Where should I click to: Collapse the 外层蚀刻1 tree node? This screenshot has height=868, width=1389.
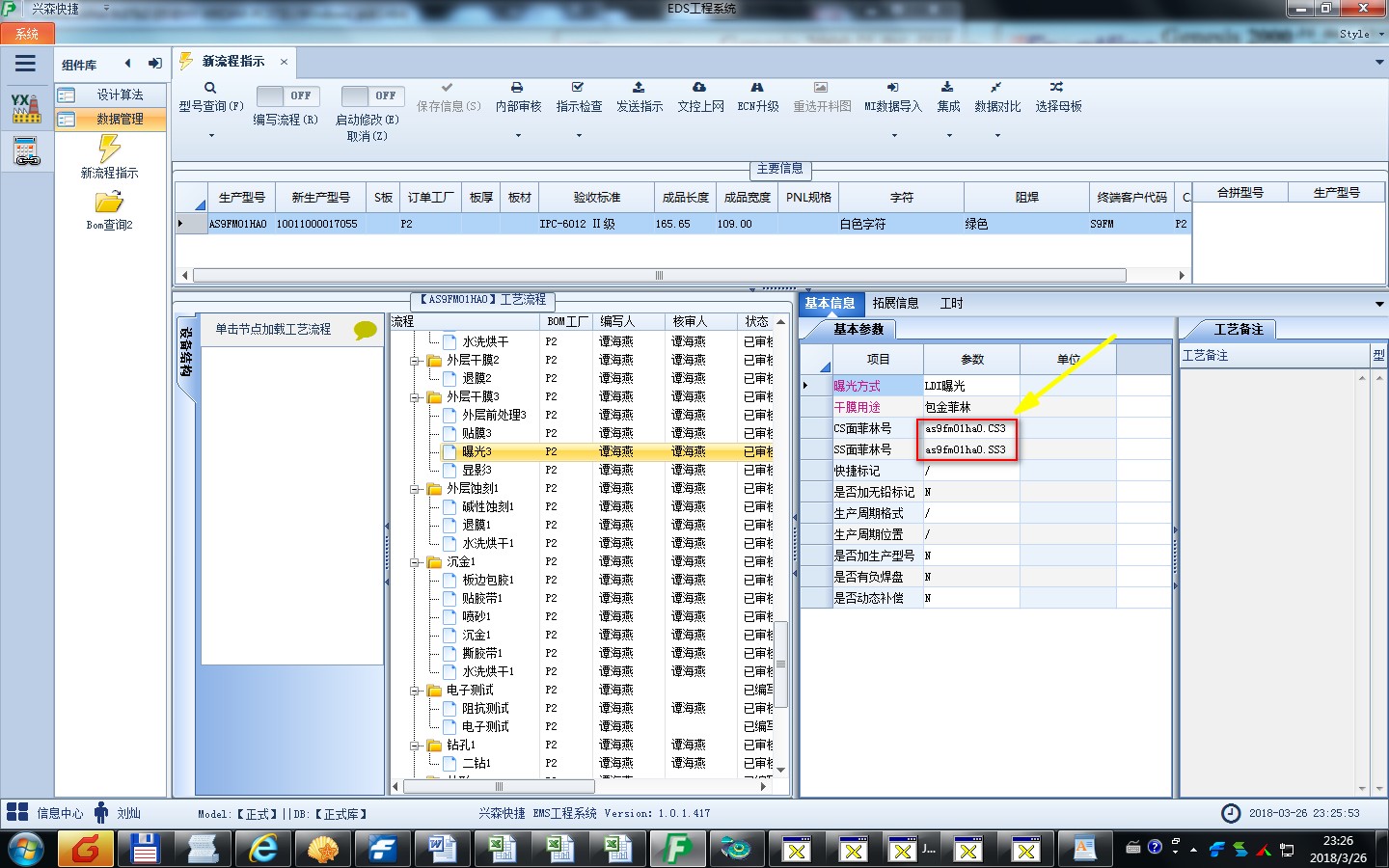tap(415, 489)
